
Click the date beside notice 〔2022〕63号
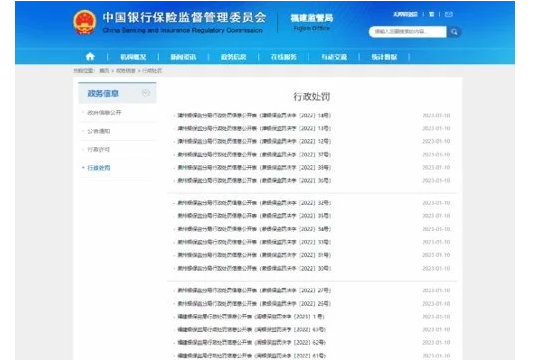pos(436,330)
